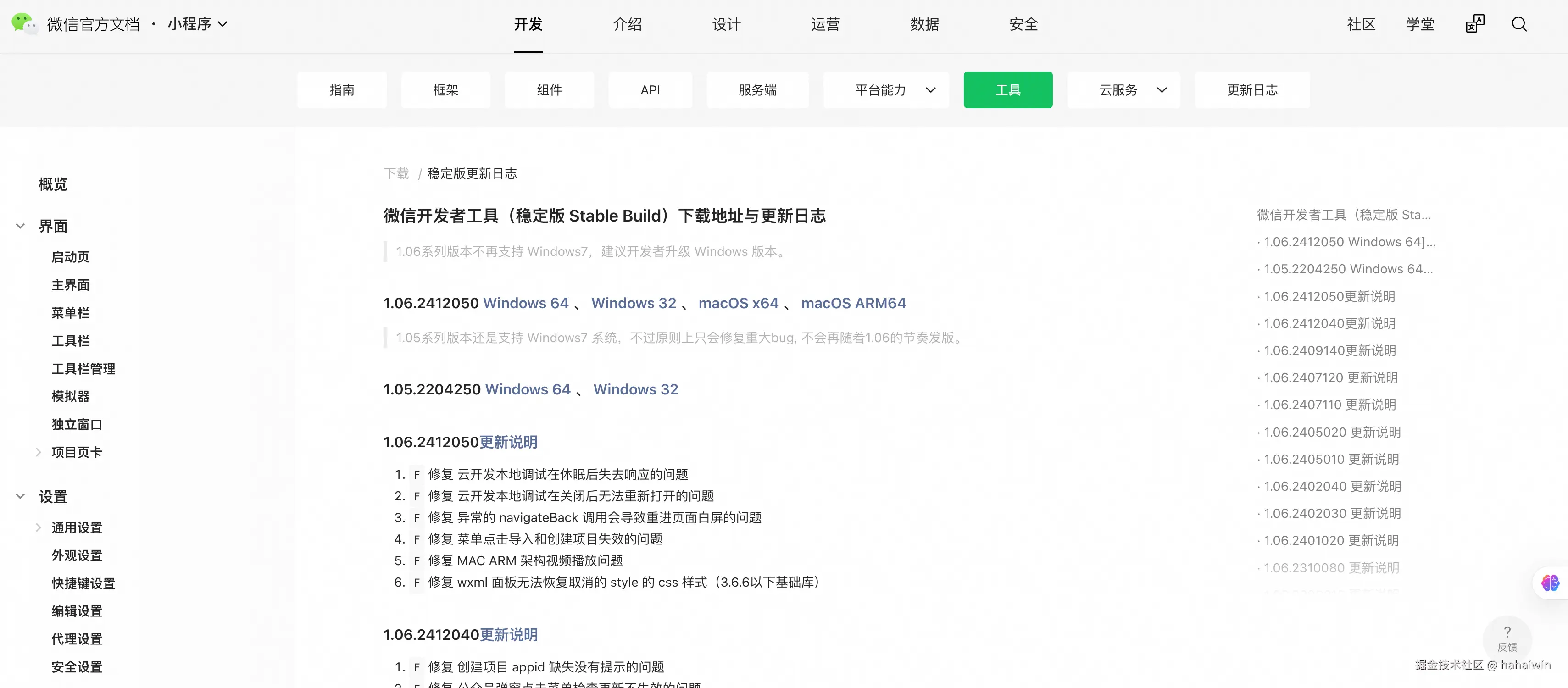Open the 小程序 dropdown
Screen dimensions: 1568x688
[197, 24]
